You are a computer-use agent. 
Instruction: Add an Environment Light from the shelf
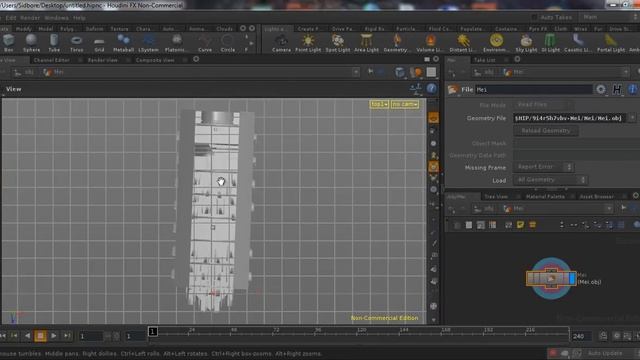(x=496, y=43)
